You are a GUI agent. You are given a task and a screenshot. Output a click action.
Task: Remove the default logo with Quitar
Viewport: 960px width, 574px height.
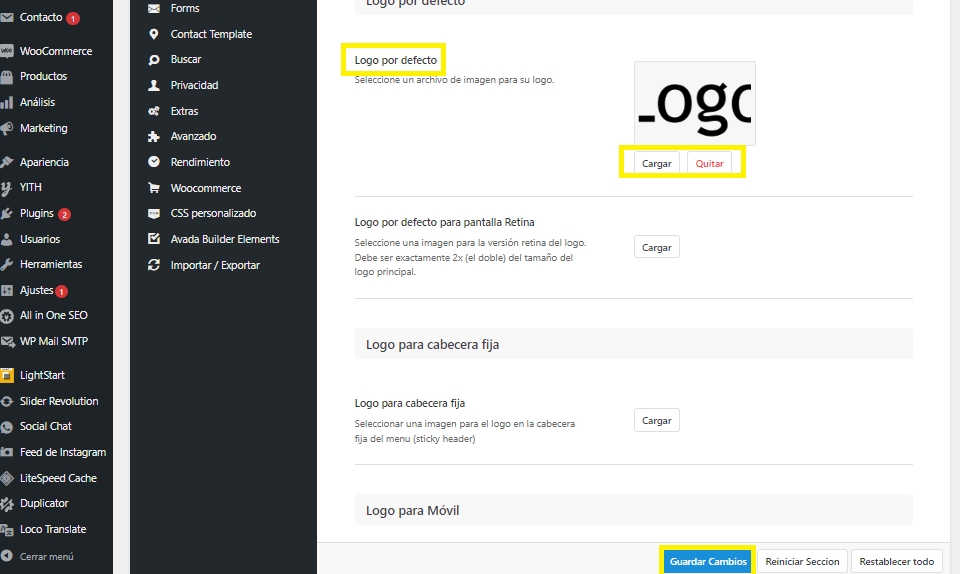(x=709, y=163)
